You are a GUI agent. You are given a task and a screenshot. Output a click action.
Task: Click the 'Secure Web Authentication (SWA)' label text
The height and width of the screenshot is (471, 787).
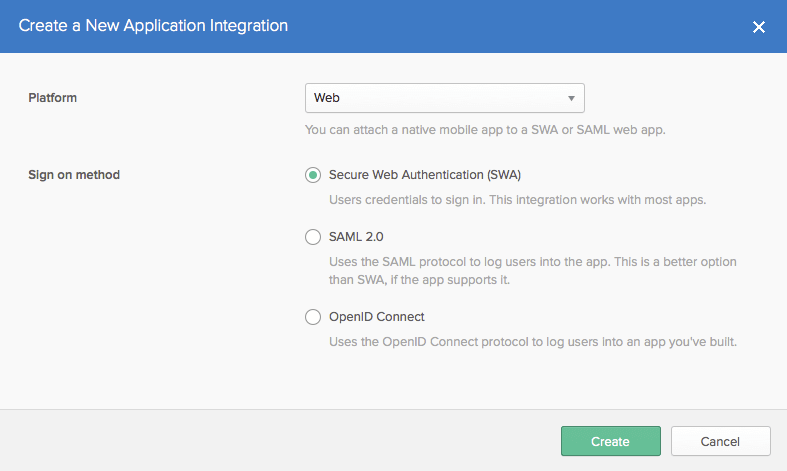425,175
